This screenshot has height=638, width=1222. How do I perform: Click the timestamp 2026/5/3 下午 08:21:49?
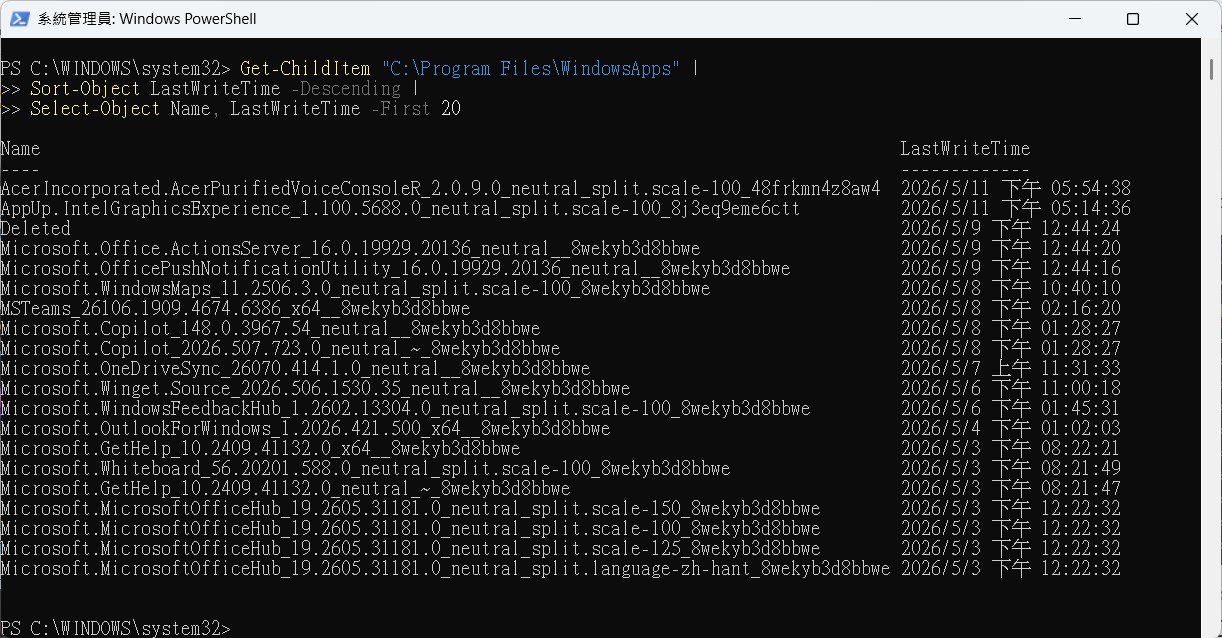1011,468
